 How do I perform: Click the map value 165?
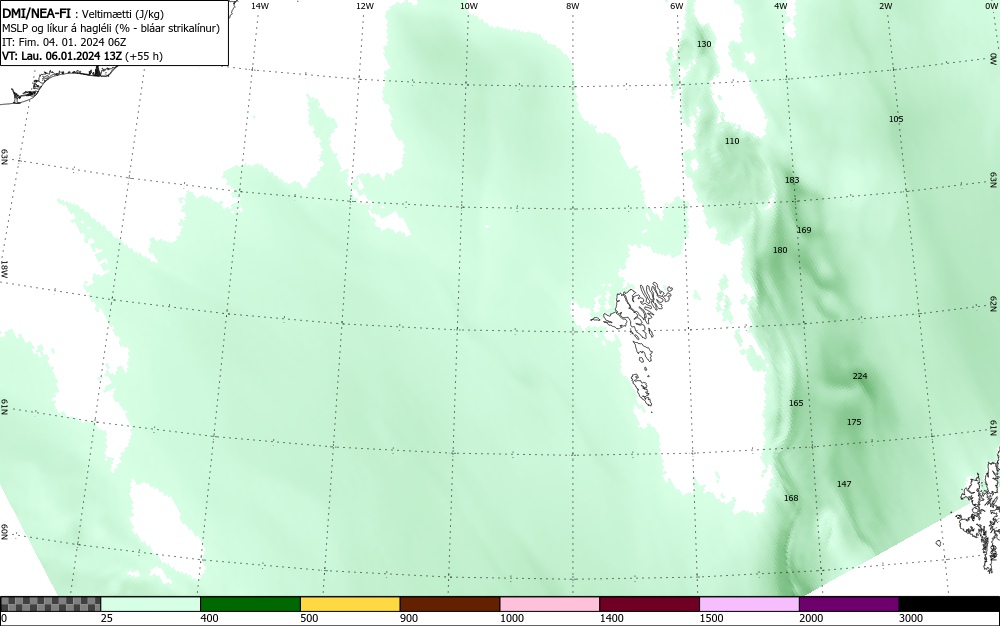(x=796, y=404)
